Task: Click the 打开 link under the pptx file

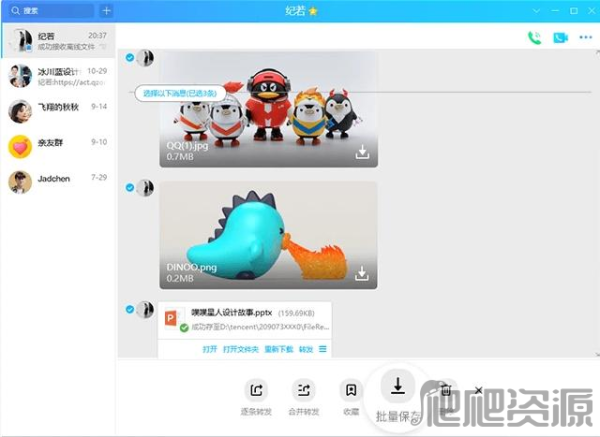Action: 210,349
